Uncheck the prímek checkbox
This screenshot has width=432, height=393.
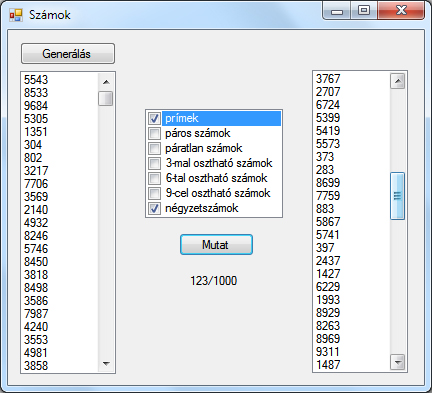(154, 118)
